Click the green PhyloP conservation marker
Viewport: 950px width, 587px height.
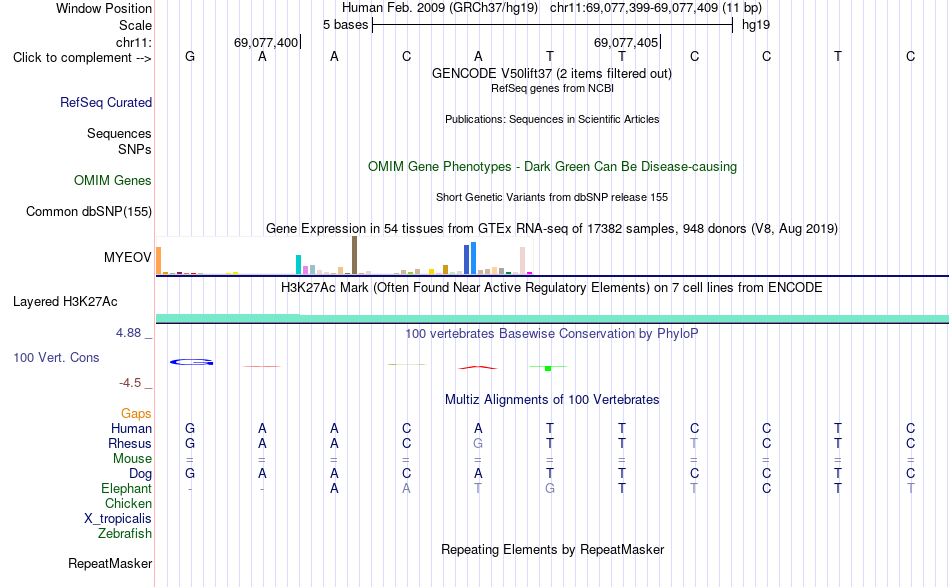point(548,368)
